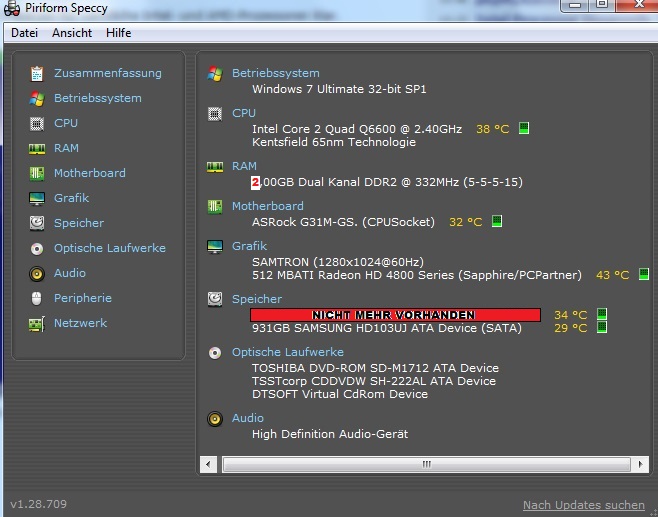Click the Grafik monitor icon in sidebar
Screen dimensions: 658x517
[x=37, y=198]
